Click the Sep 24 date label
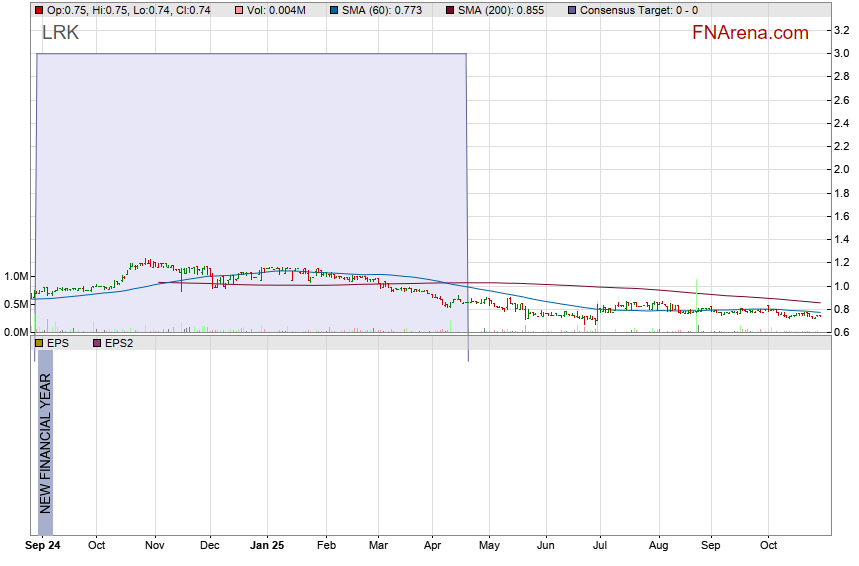 click(x=41, y=546)
